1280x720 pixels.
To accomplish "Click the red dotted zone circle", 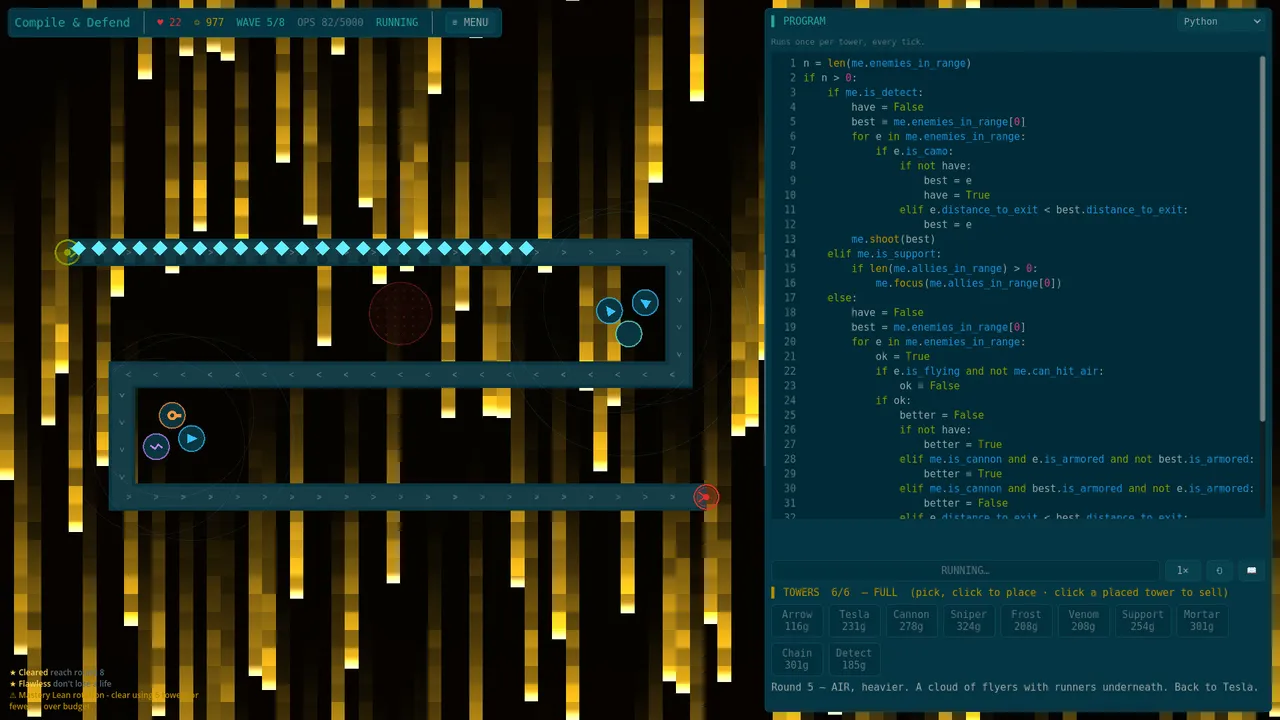I will click(400, 314).
